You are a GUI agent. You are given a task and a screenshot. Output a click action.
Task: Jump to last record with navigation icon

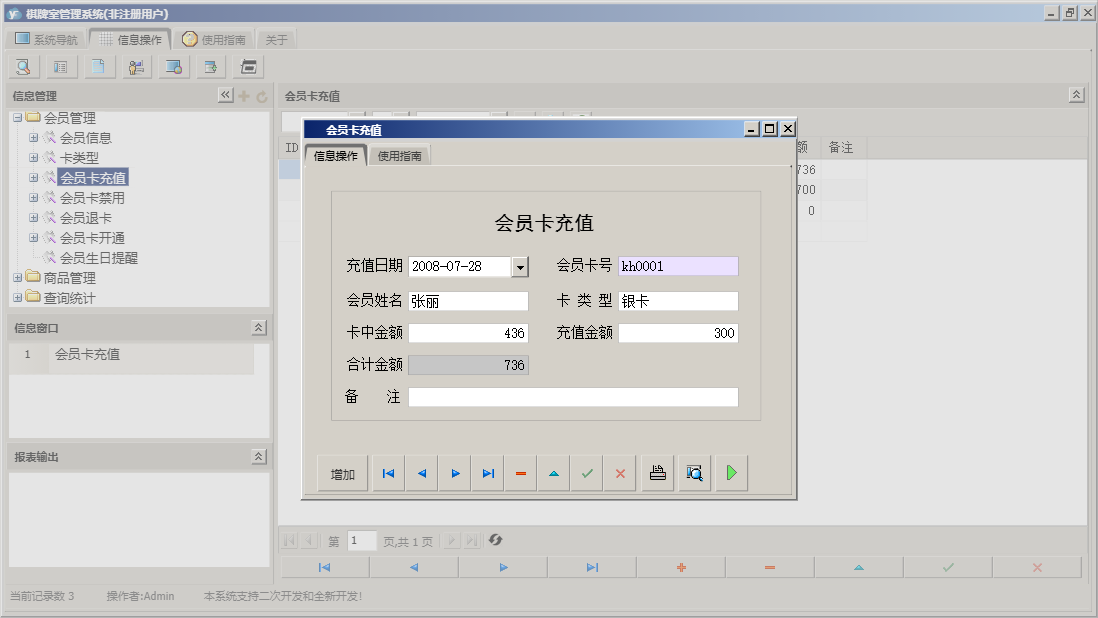487,472
